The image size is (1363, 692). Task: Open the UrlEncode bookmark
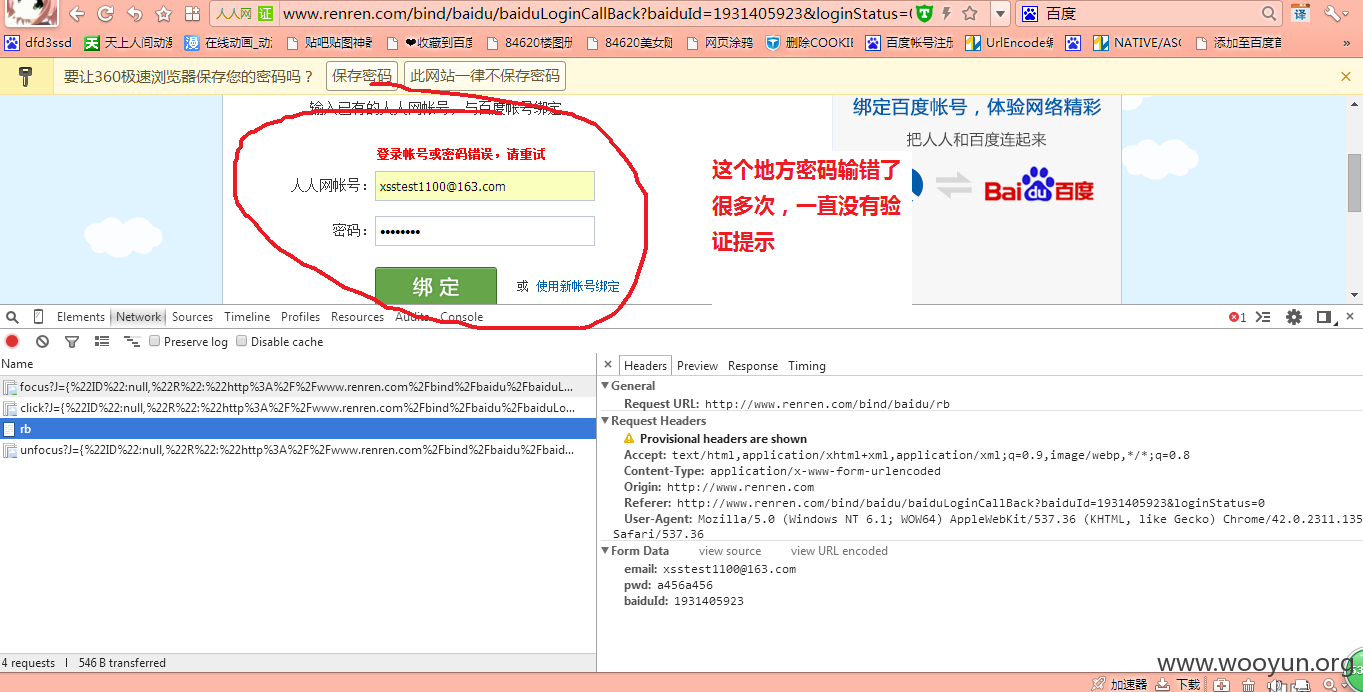1009,43
